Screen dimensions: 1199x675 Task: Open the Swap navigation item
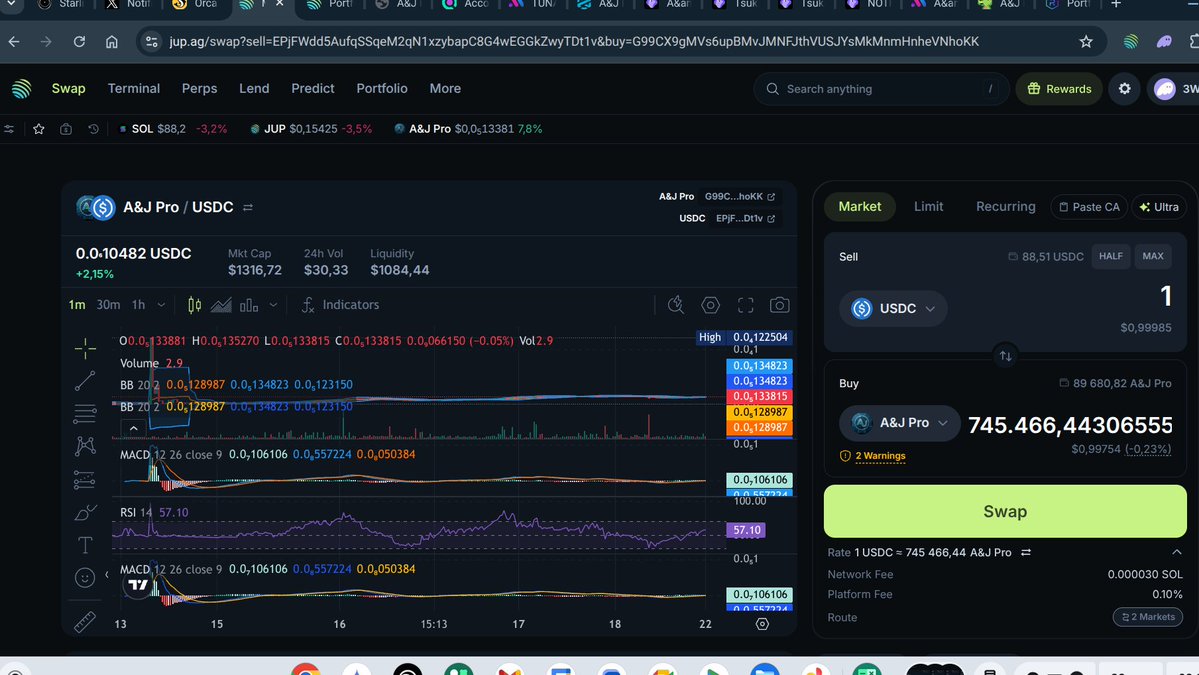[68, 89]
